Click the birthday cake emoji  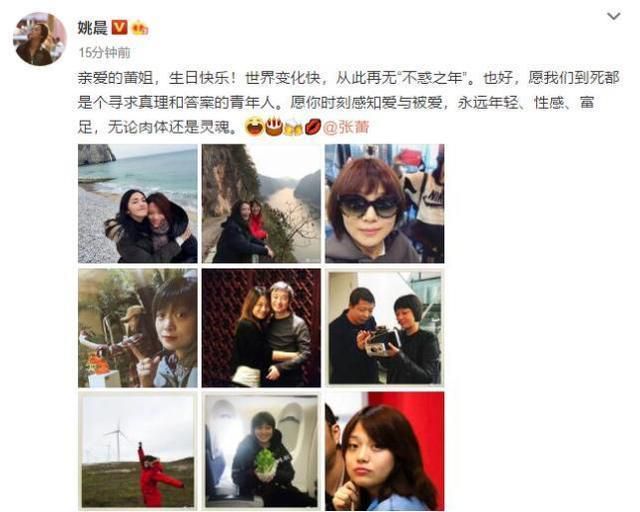[x=273, y=127]
